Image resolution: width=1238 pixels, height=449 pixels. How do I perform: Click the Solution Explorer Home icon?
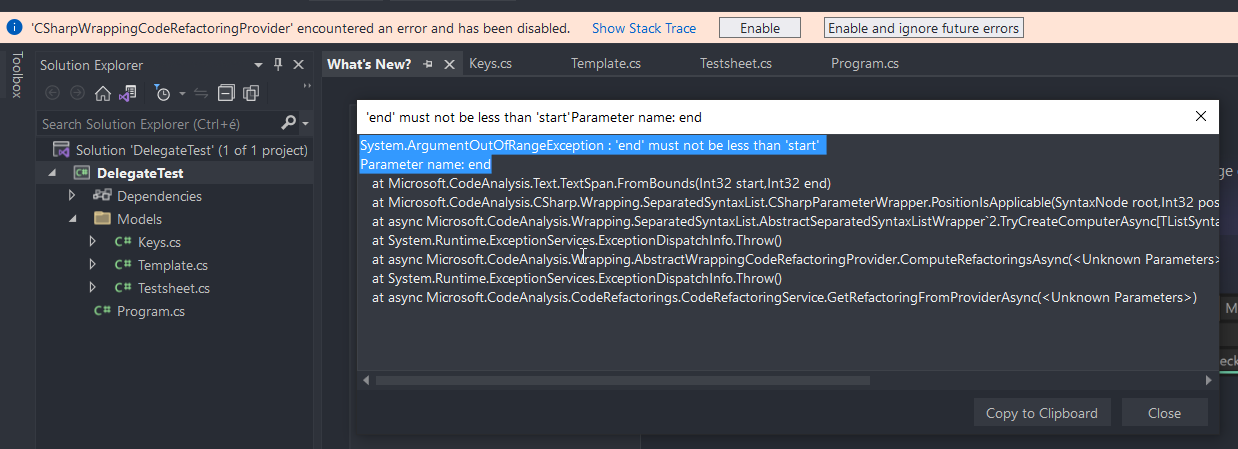(102, 93)
